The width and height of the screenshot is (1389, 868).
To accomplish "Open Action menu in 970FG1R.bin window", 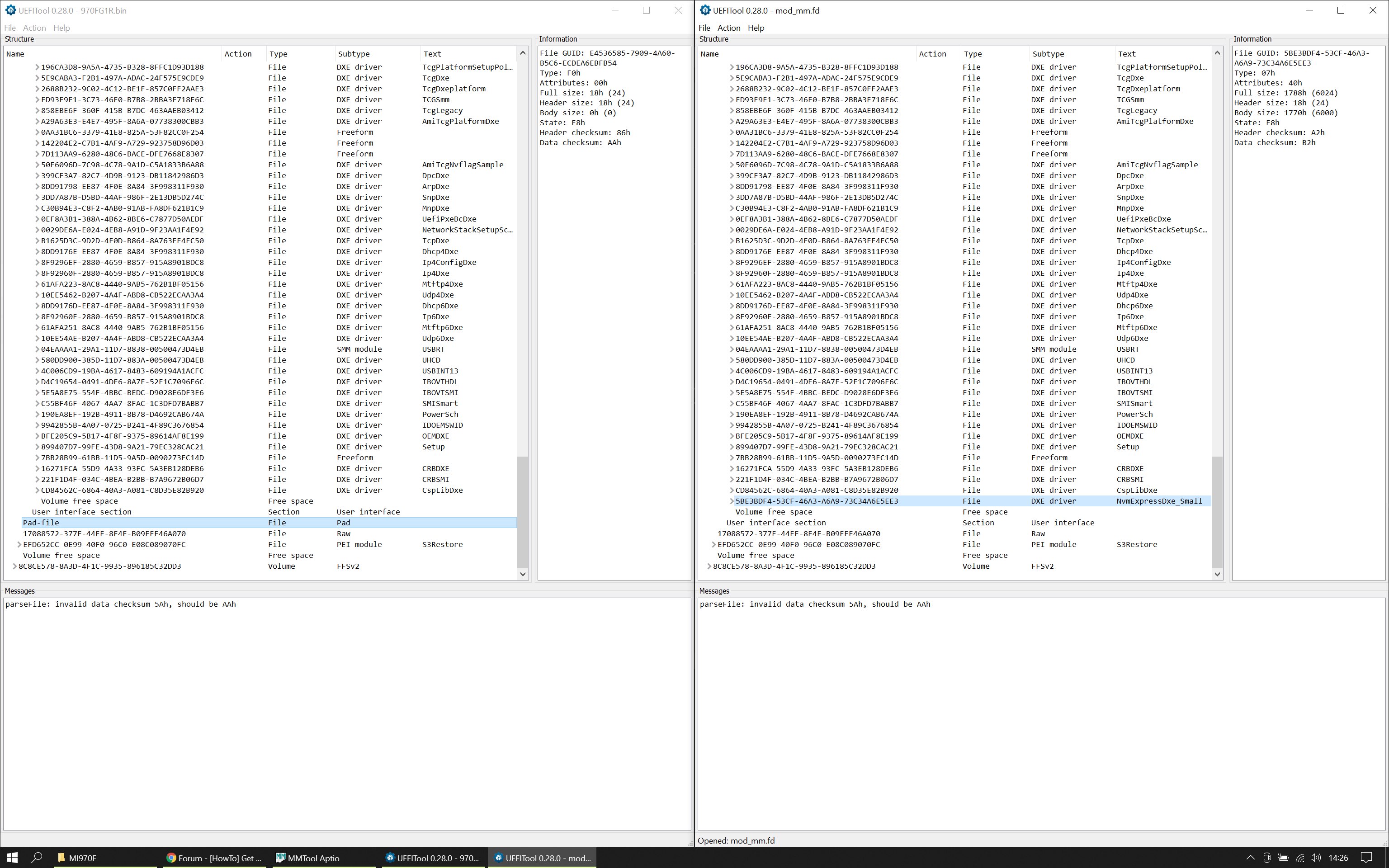I will click(x=34, y=28).
